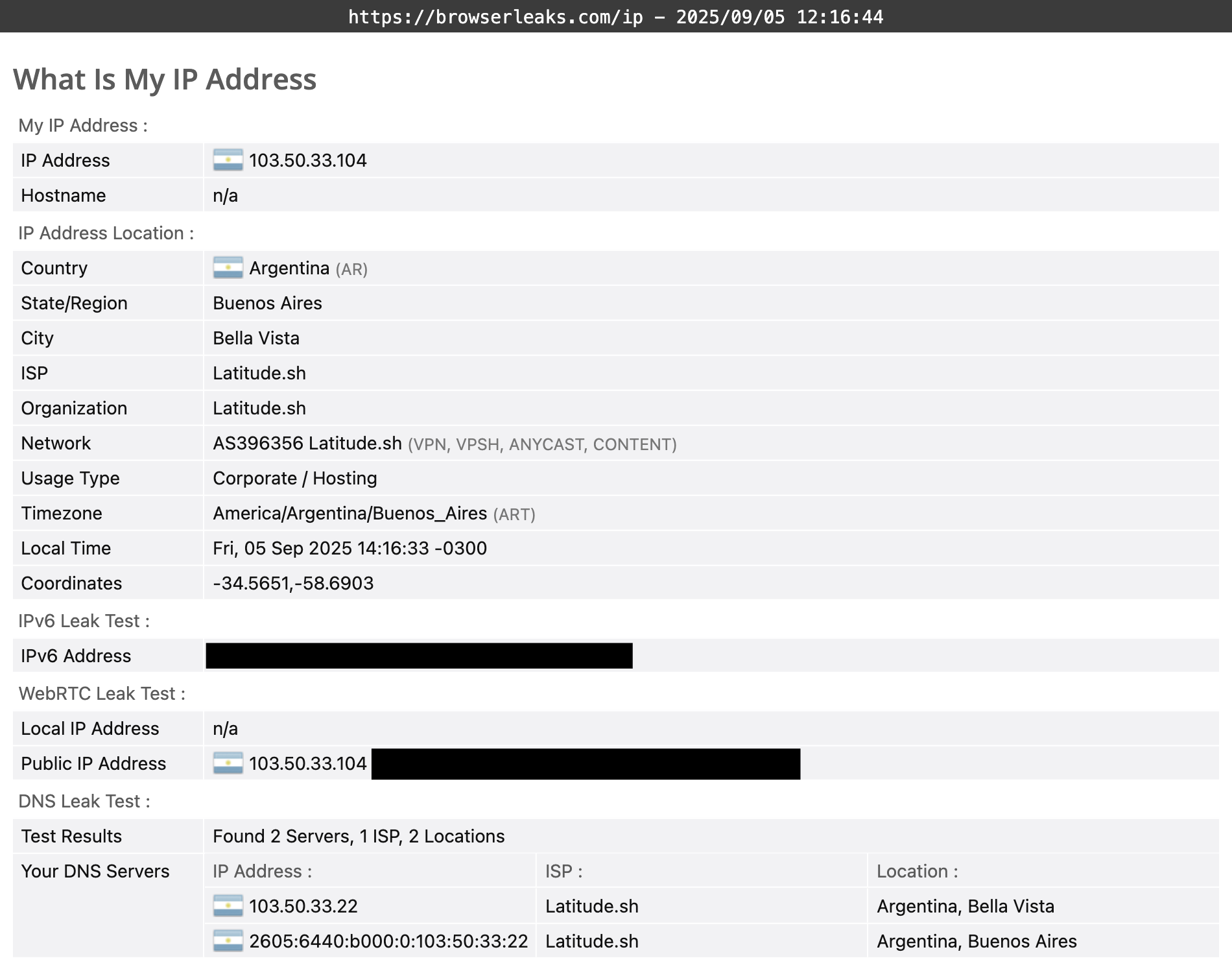Click the Organization row value Latitude.sh

pos(259,408)
